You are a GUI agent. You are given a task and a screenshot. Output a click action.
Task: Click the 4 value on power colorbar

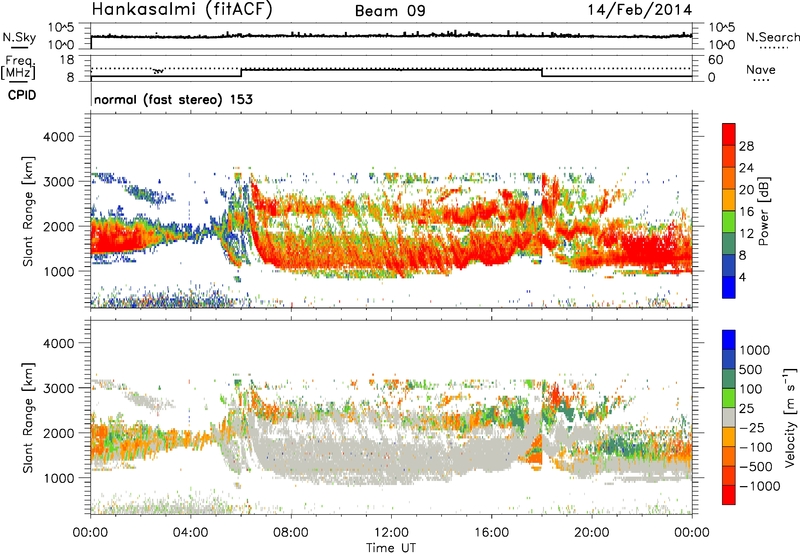point(742,277)
